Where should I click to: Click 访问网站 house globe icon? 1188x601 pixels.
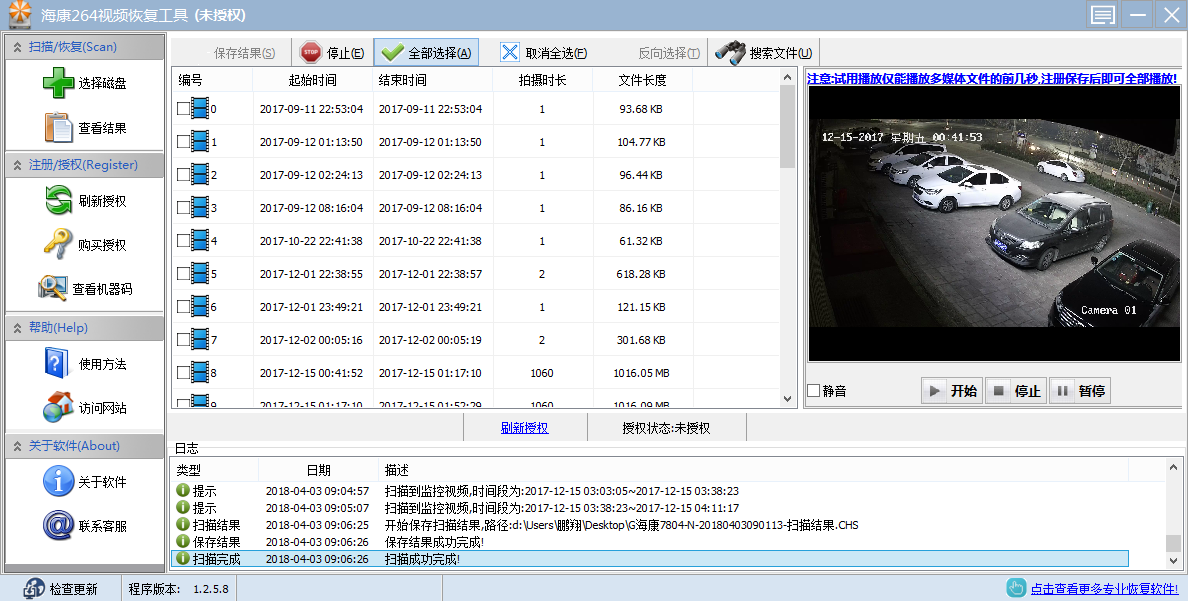(x=58, y=407)
